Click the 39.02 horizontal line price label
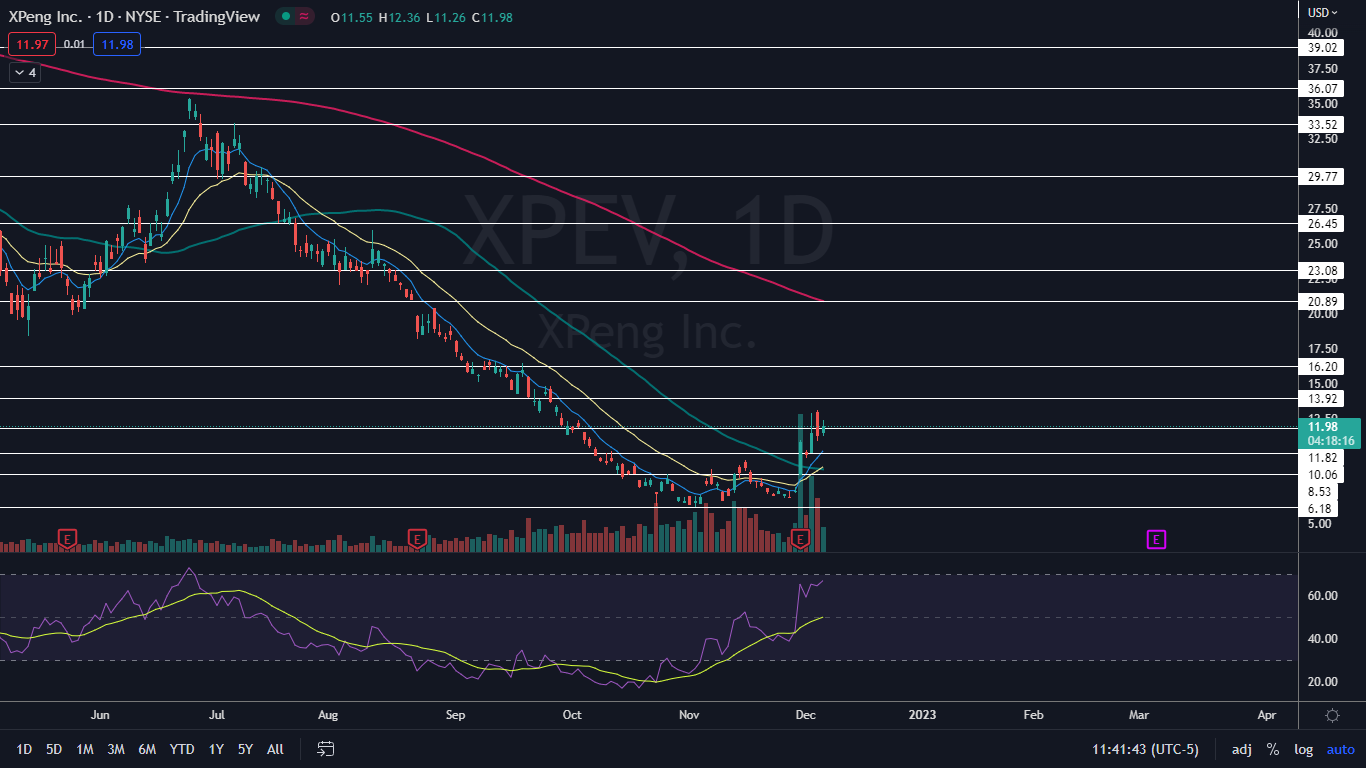The width and height of the screenshot is (1366, 768). point(1323,47)
